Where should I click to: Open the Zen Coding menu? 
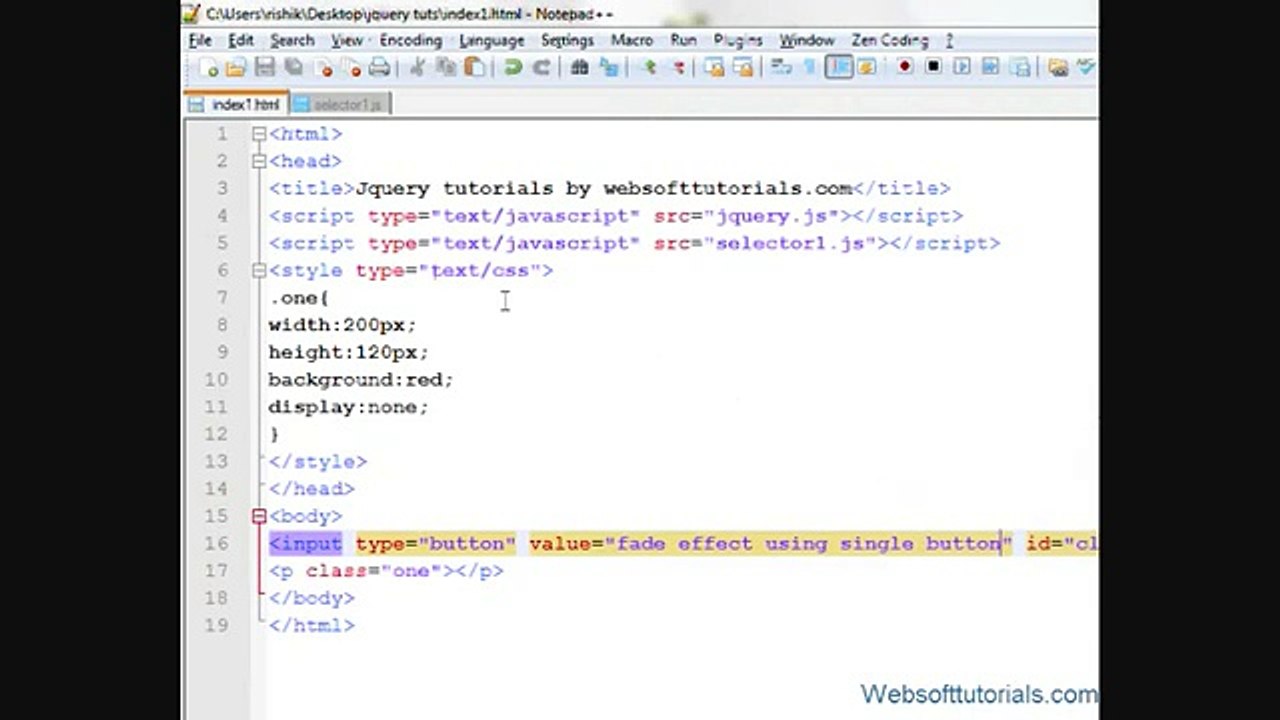(890, 40)
